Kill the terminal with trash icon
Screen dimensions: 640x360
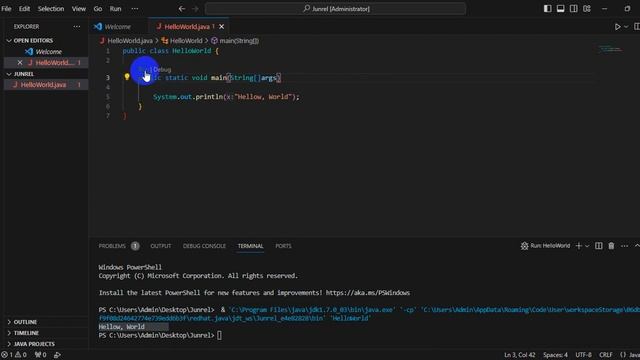[x=611, y=246]
